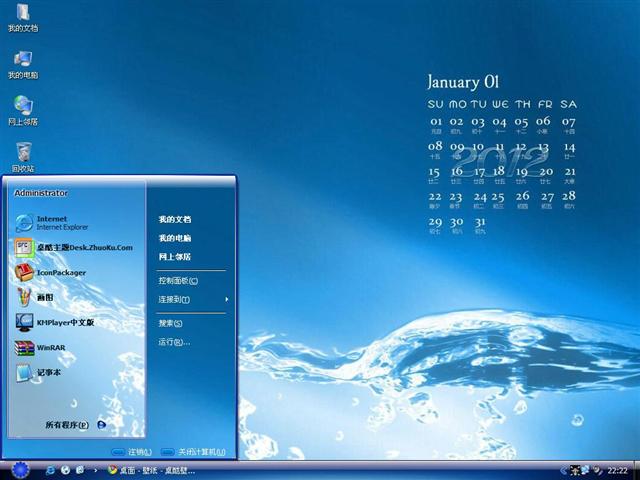Open the 网上邻居 desktop icon

pos(23,110)
